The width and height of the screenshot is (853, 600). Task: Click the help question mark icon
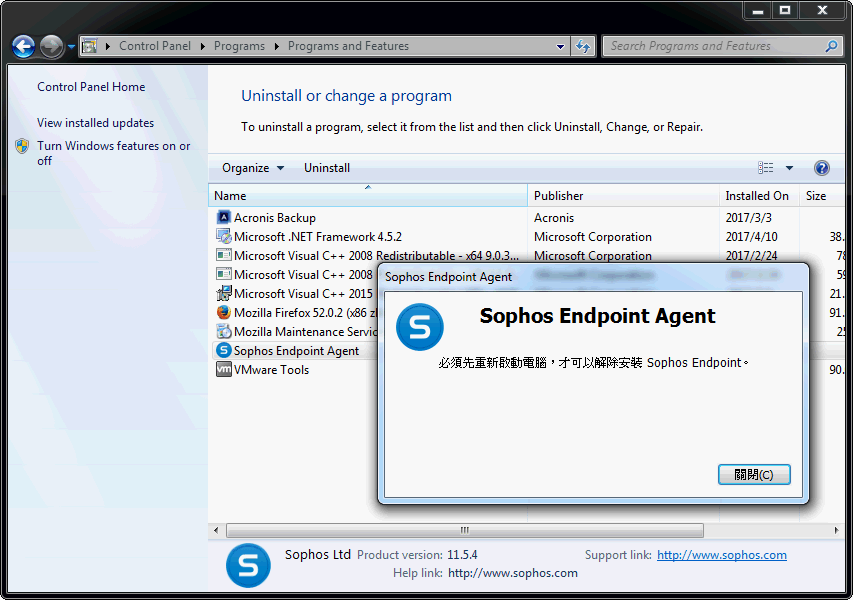[822, 168]
